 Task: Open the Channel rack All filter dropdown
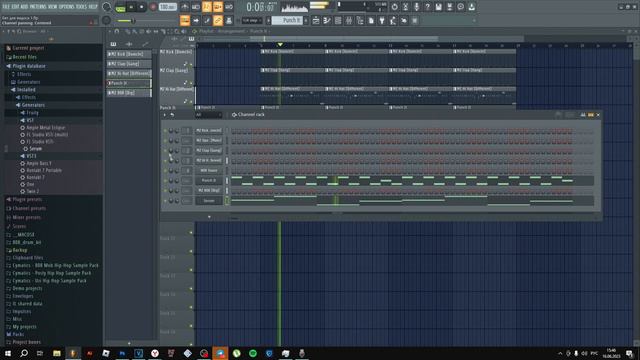[x=208, y=115]
